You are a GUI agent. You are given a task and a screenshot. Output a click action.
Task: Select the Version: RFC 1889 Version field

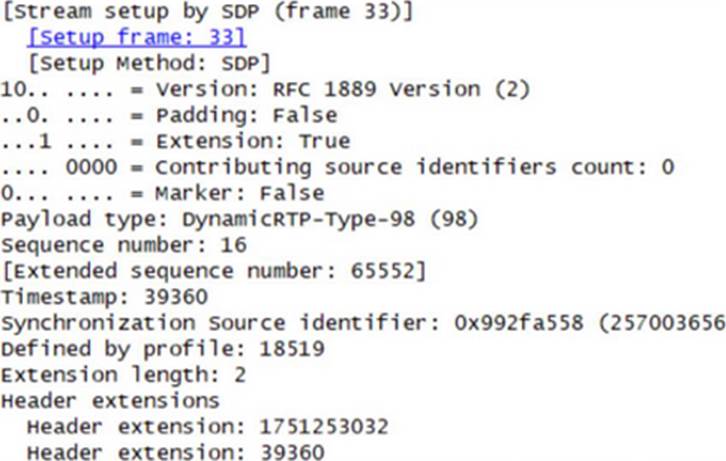click(x=265, y=89)
